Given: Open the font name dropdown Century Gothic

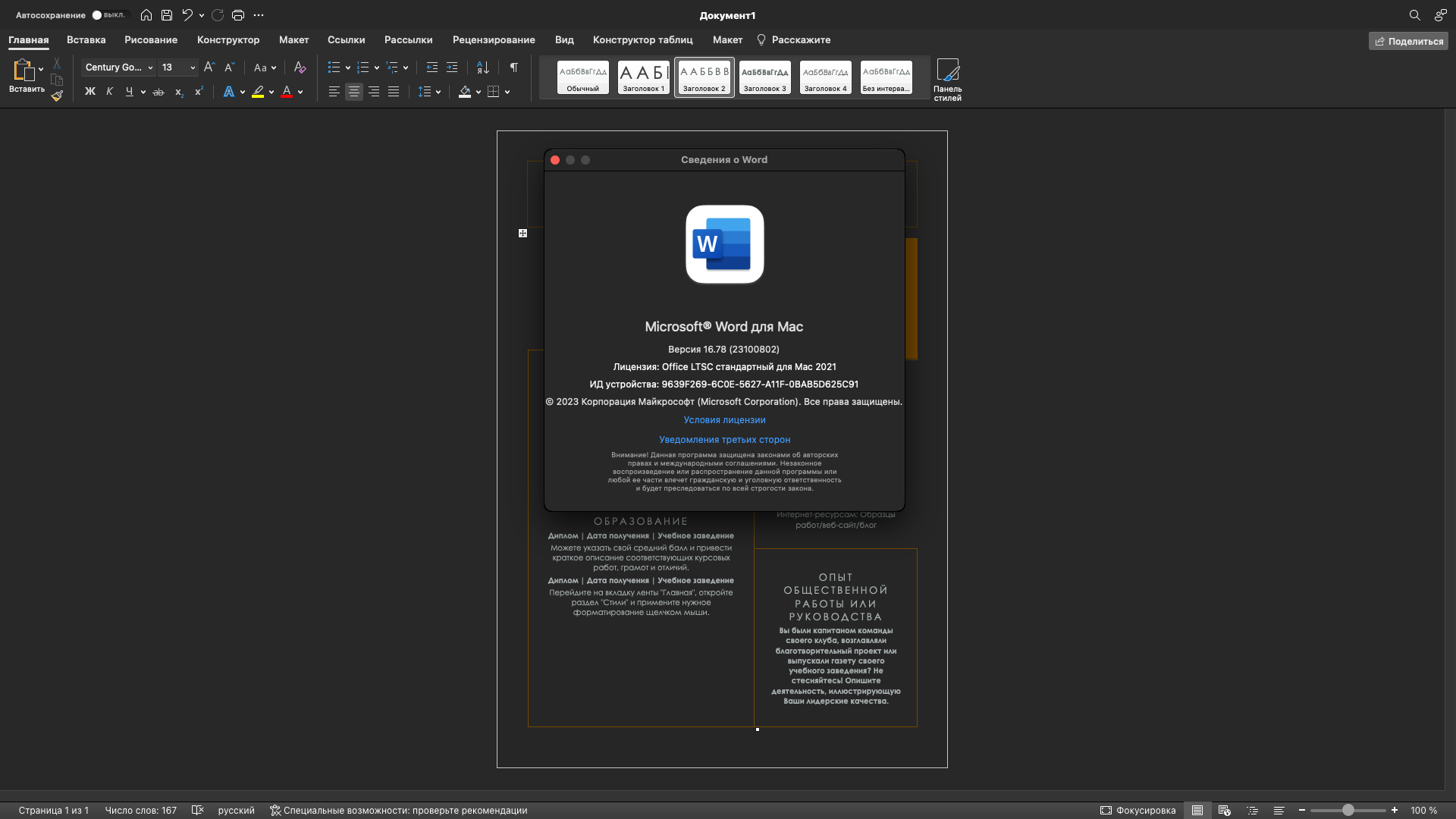Looking at the screenshot, I should coord(118,67).
